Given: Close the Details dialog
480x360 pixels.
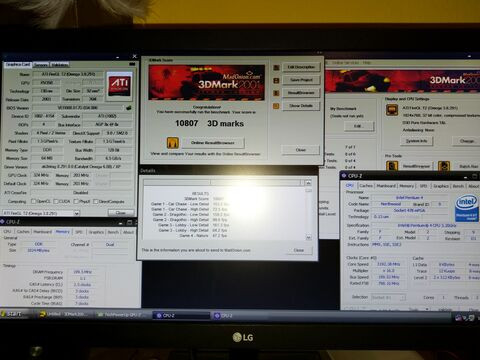Looking at the screenshot, I should [299, 250].
